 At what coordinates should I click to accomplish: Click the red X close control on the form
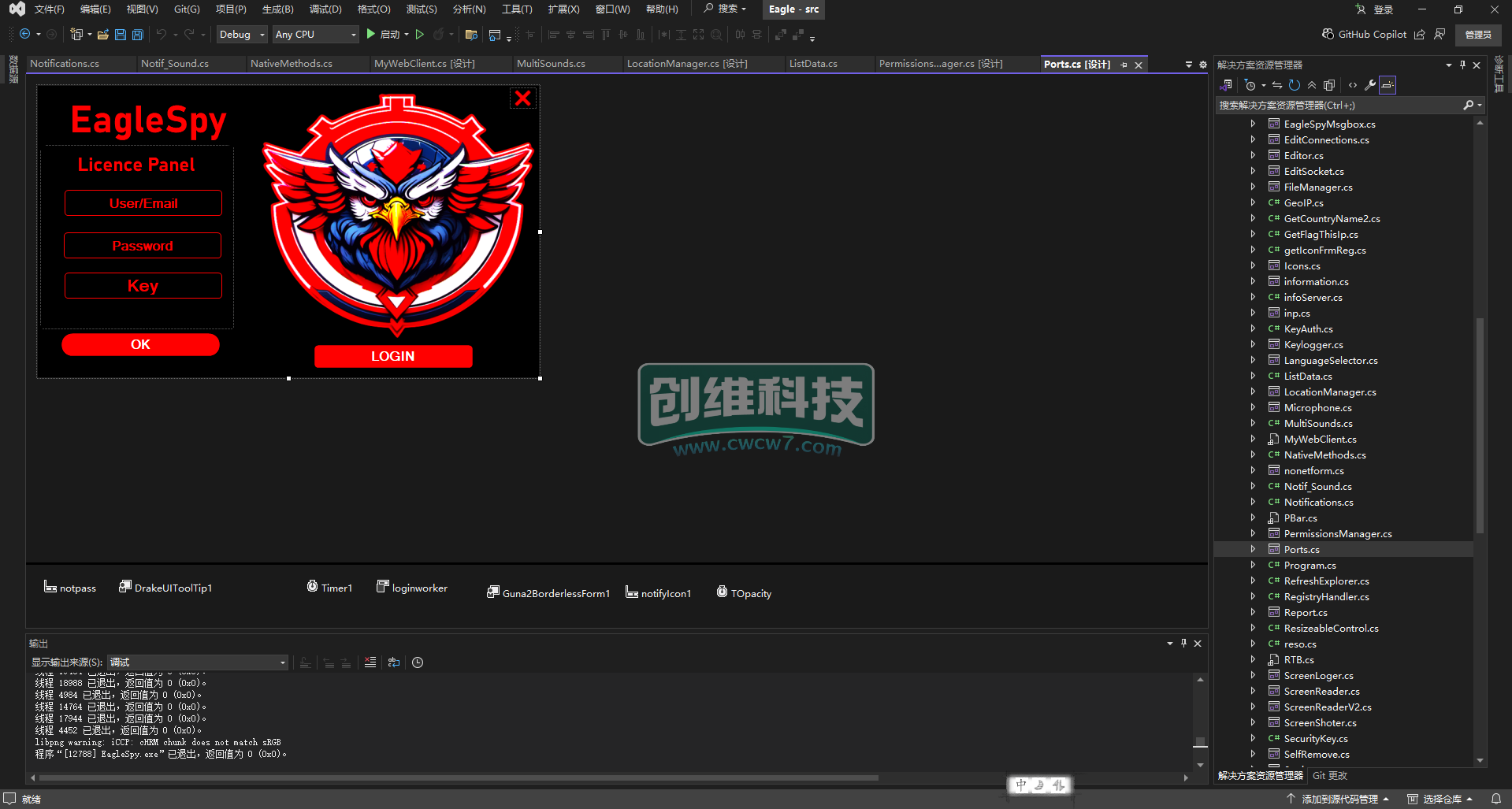click(x=522, y=98)
